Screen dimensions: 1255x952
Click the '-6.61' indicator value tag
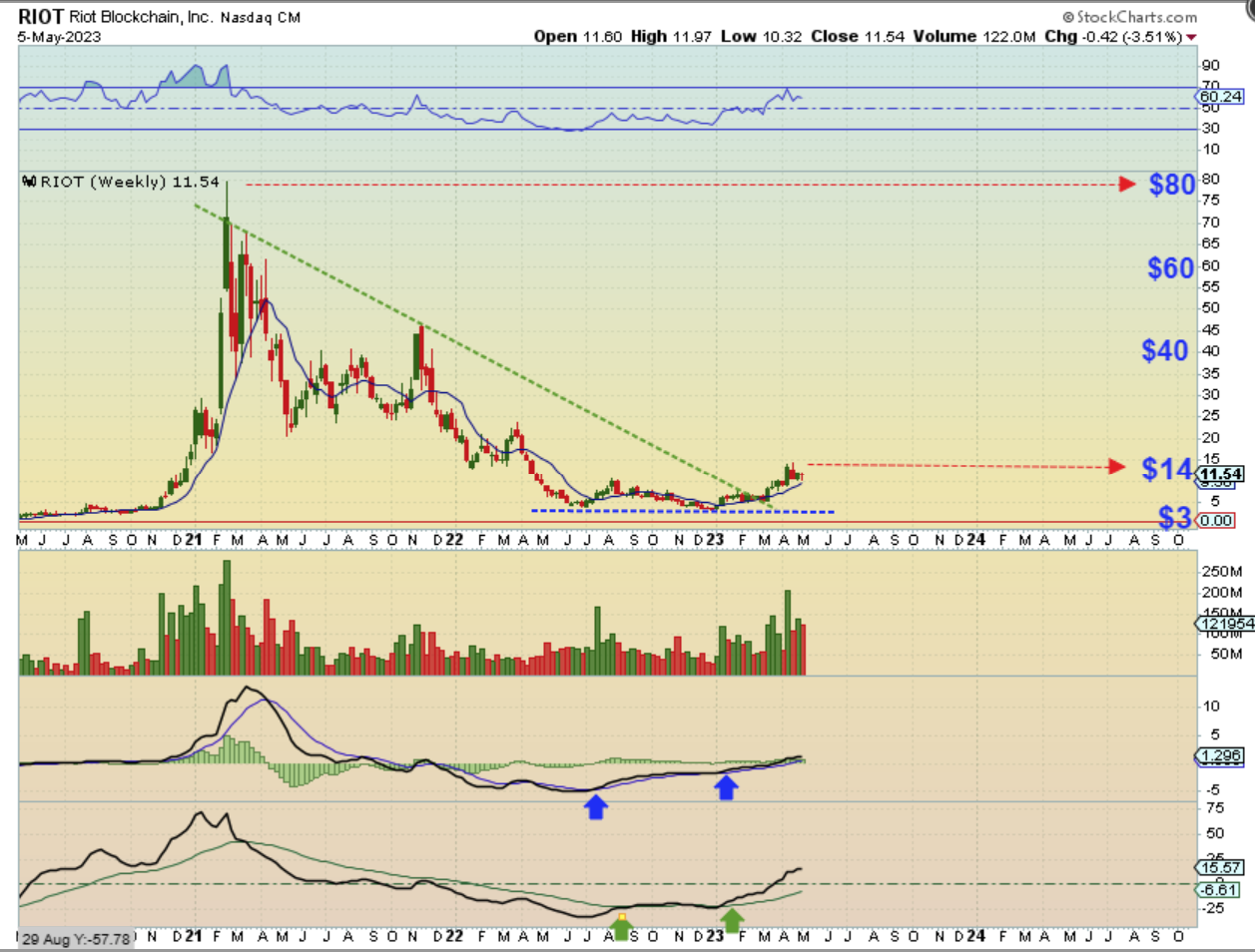[x=1219, y=890]
